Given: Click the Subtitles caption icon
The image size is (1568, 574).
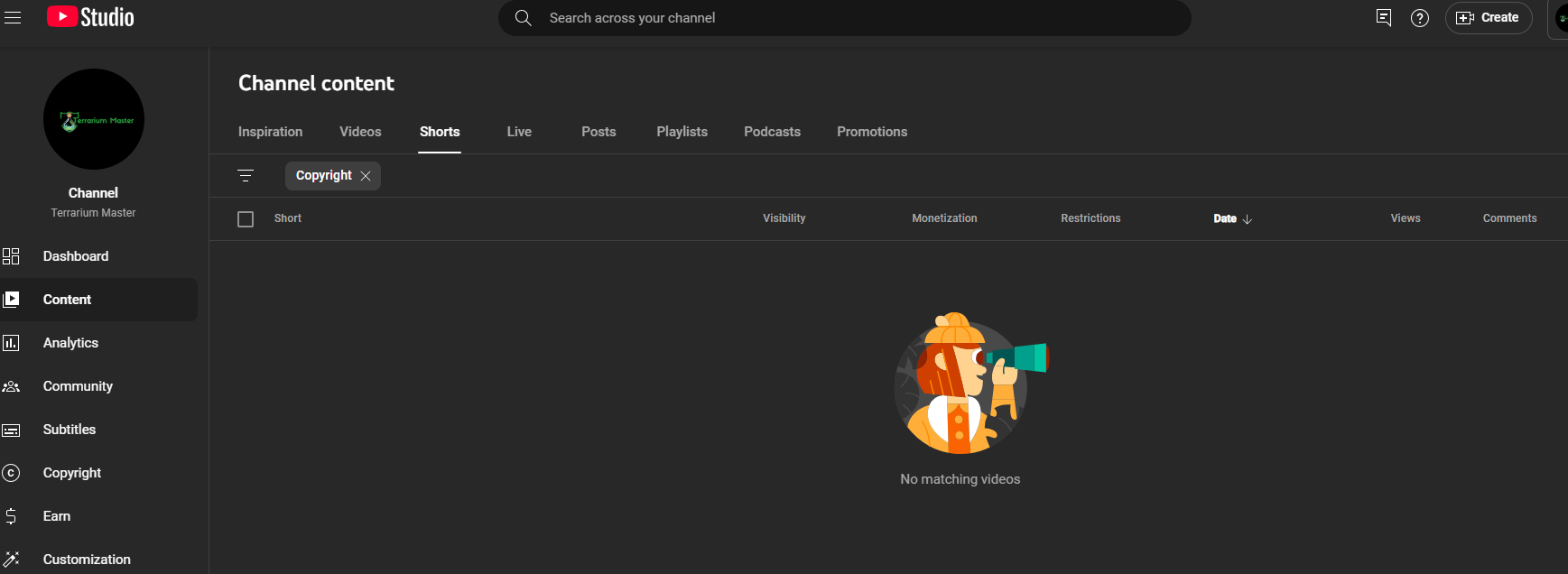Looking at the screenshot, I should coord(11,430).
